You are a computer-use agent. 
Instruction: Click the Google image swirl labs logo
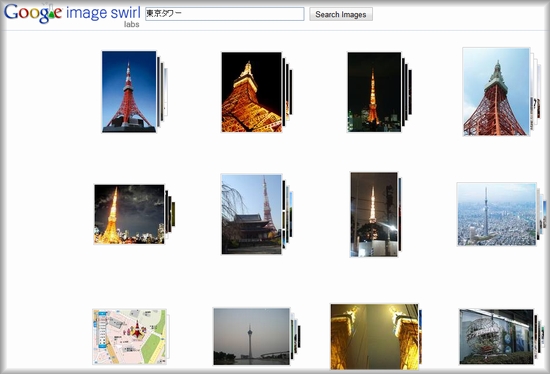72,15
